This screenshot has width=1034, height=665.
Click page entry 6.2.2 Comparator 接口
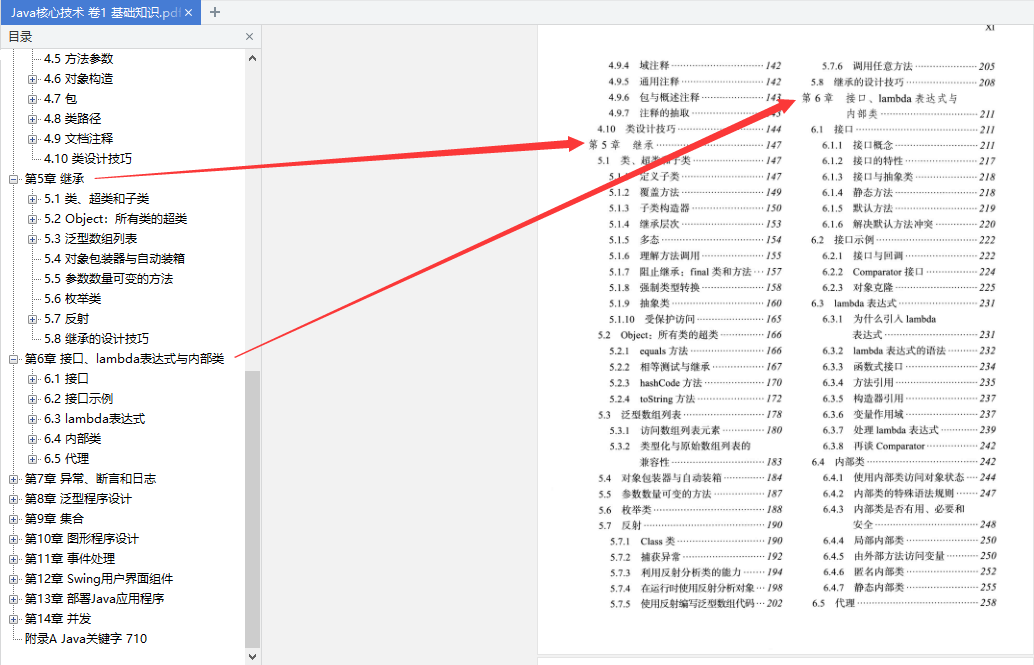[x=909, y=272]
